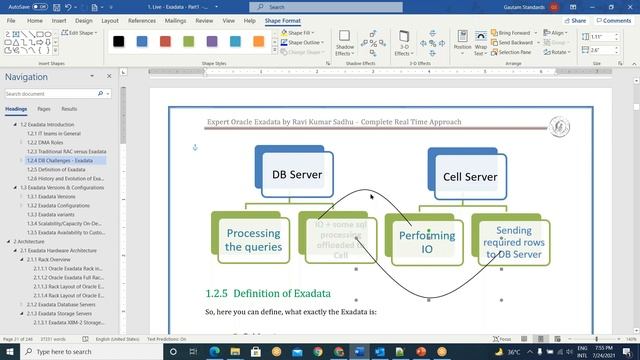Nudge the shadow down
This screenshot has width=640, height=360.
coord(373,53)
